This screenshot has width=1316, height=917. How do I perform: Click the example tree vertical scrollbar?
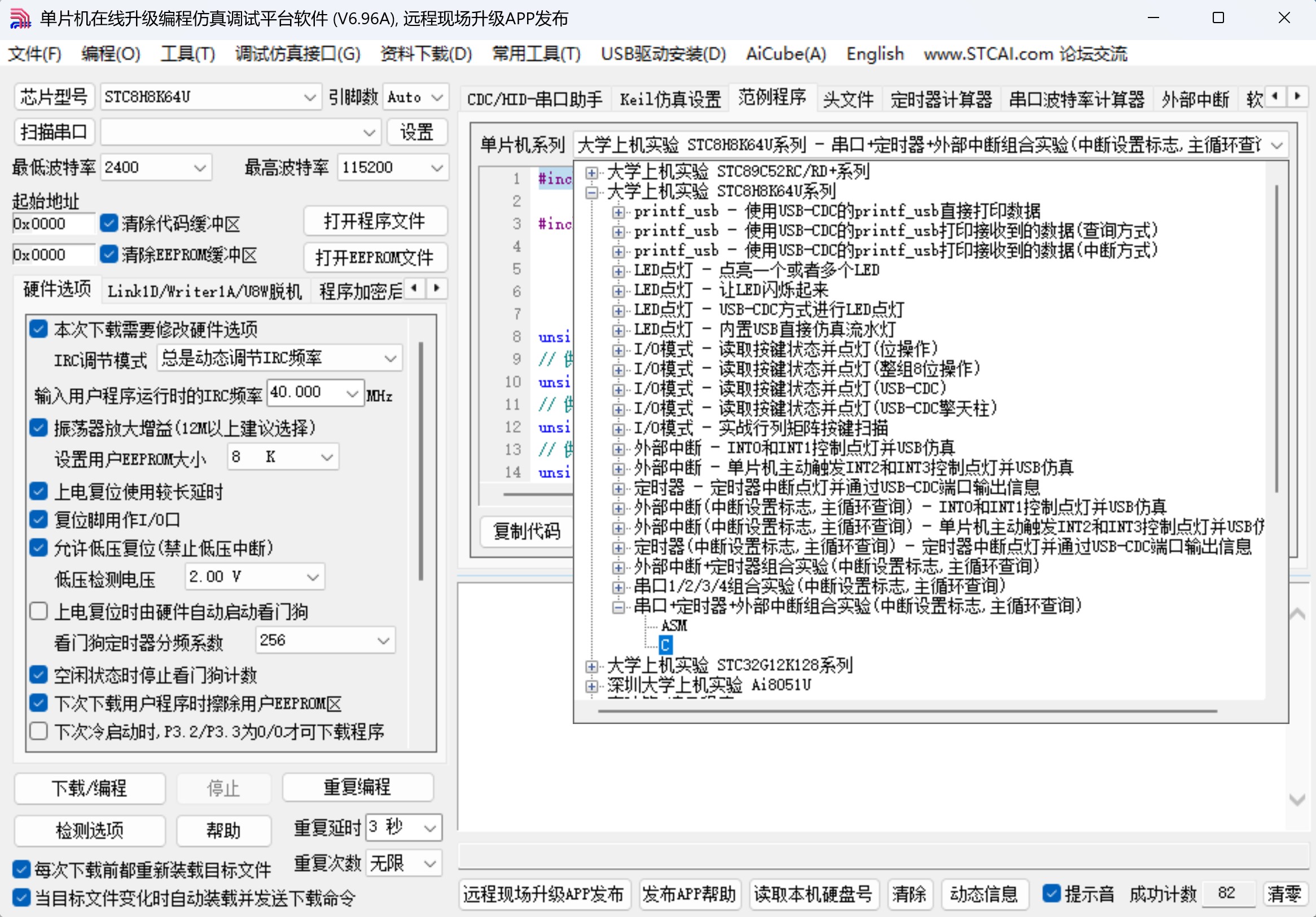(x=1276, y=338)
